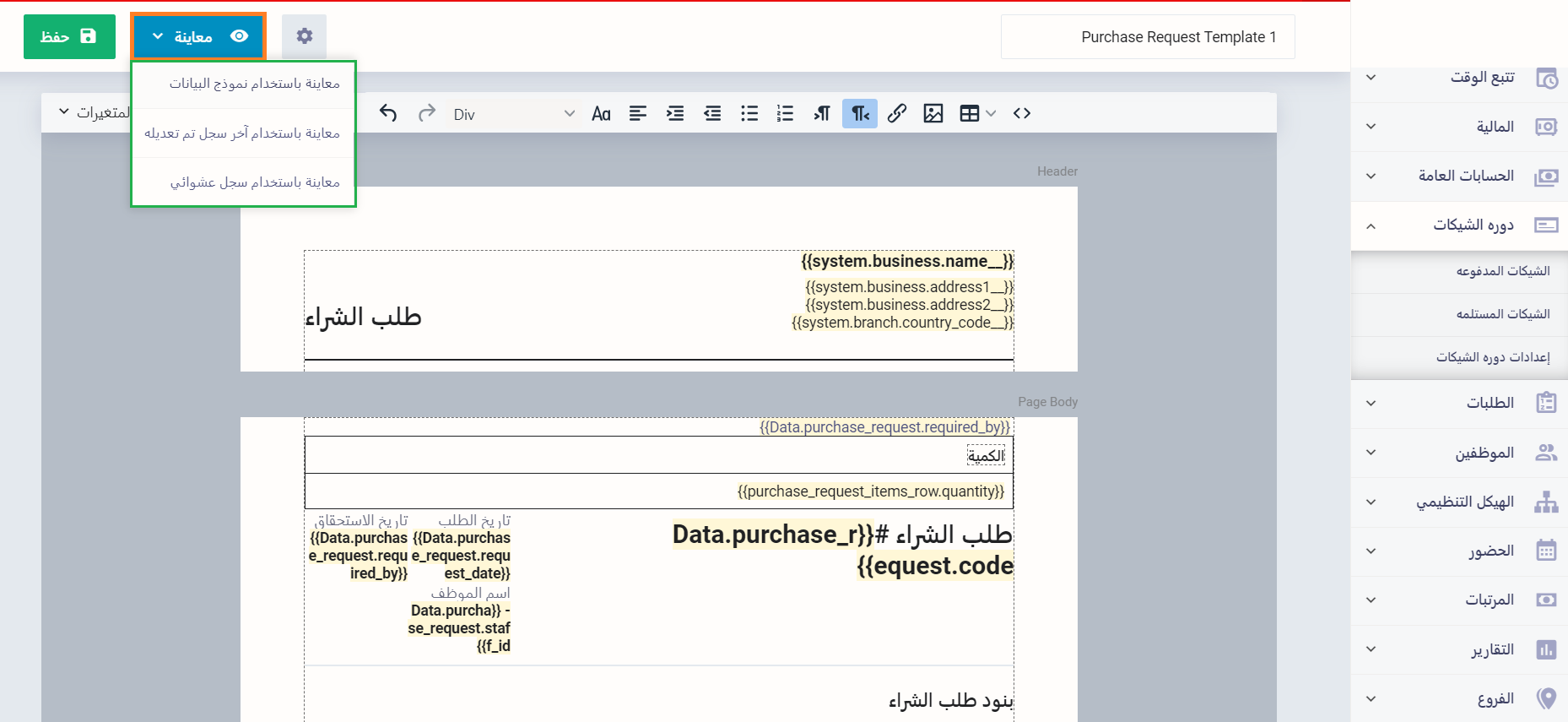1568x722 pixels.
Task: Insert an image using the picture icon
Action: (x=933, y=113)
